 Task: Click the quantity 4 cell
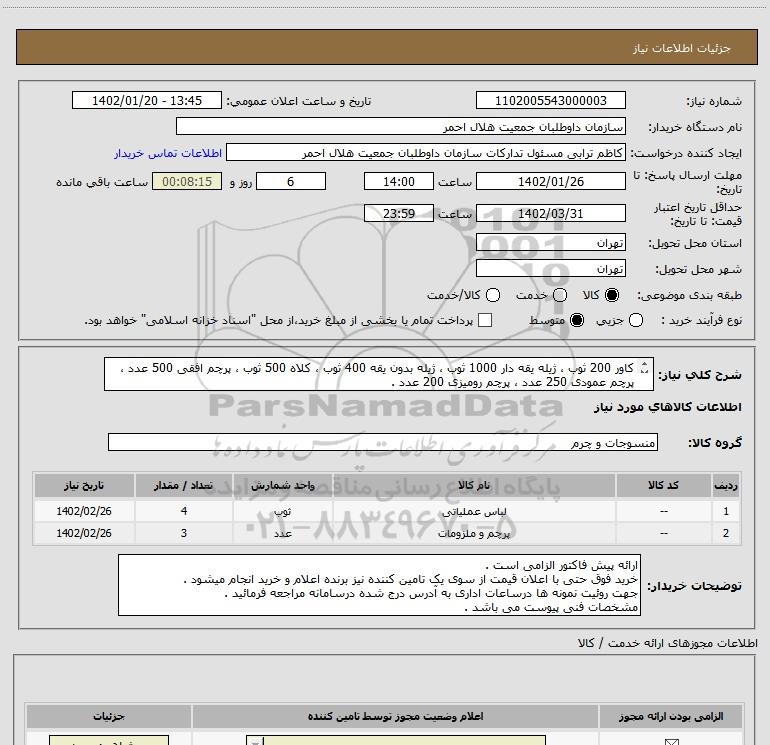[184, 511]
